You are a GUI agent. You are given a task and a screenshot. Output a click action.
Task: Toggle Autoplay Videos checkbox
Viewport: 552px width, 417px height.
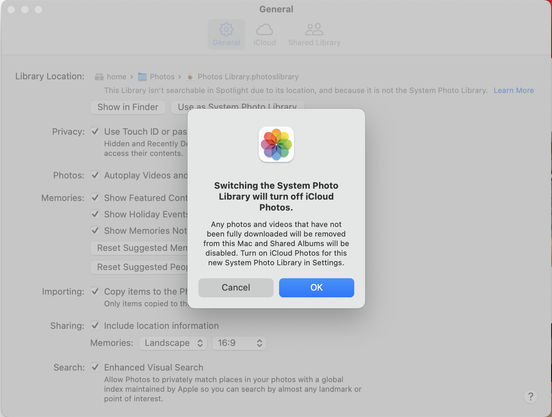[x=95, y=175]
